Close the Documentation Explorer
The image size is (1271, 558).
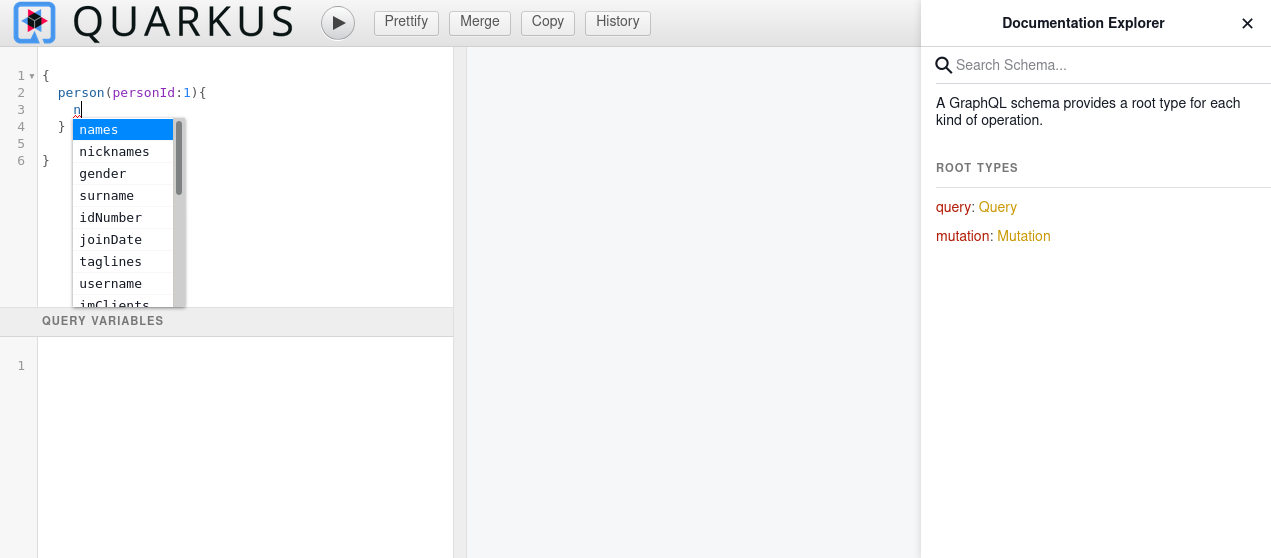1247,23
